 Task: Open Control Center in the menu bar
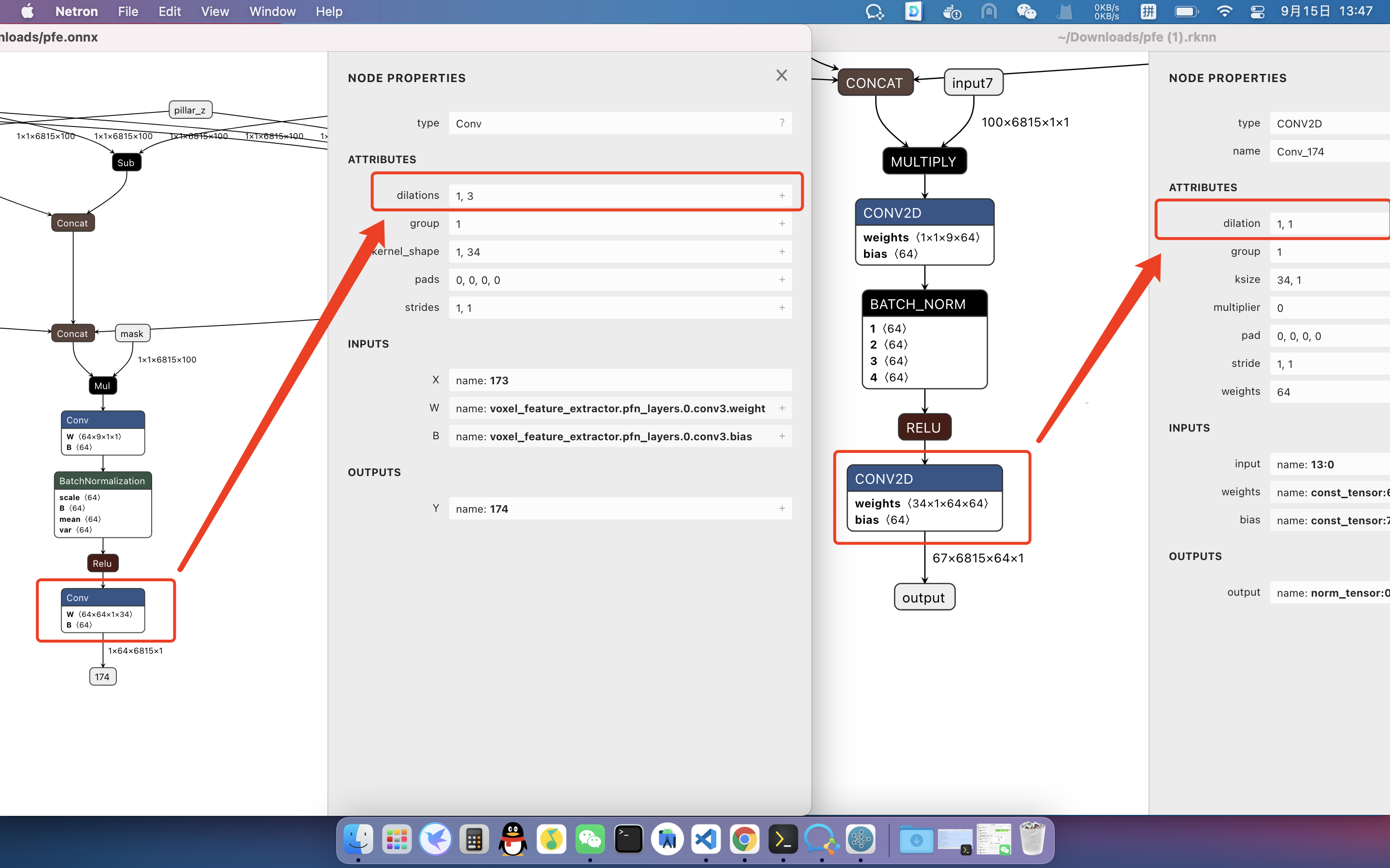pos(1257,12)
